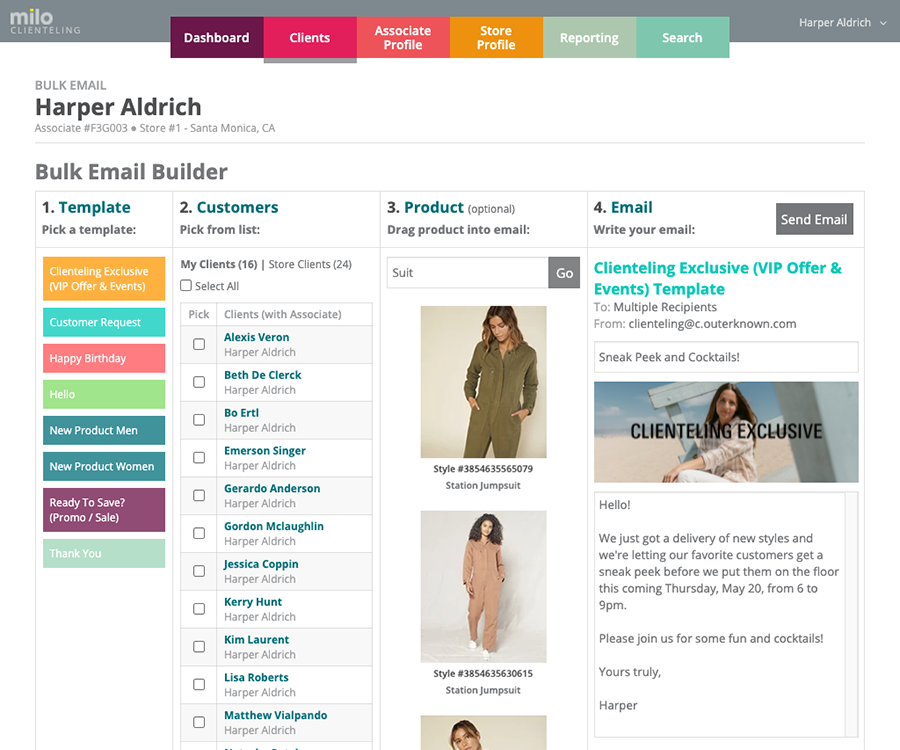
Task: Check the box for Kerry Hunt
Action: (x=199, y=609)
